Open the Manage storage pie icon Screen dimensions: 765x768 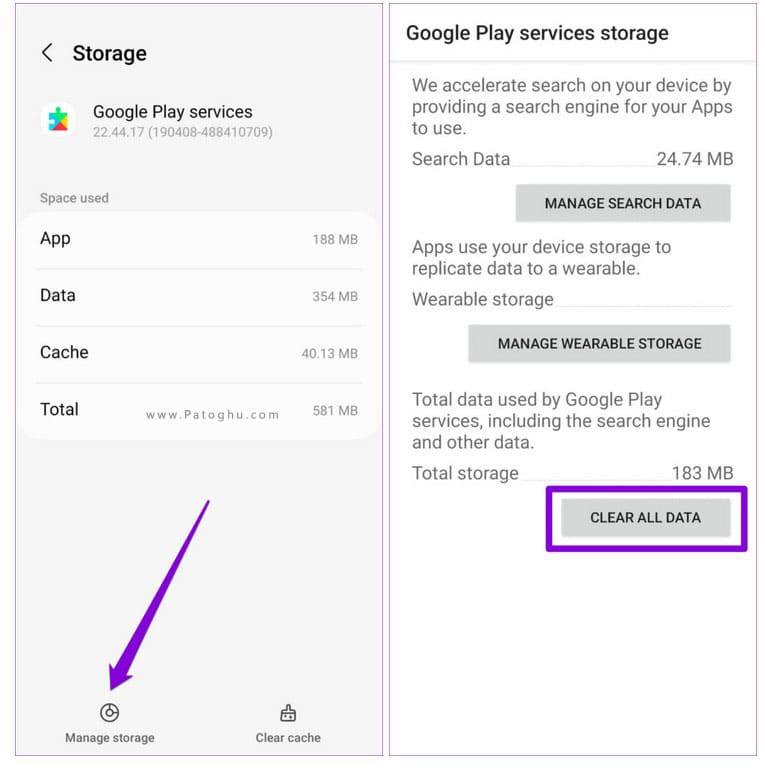click(109, 712)
